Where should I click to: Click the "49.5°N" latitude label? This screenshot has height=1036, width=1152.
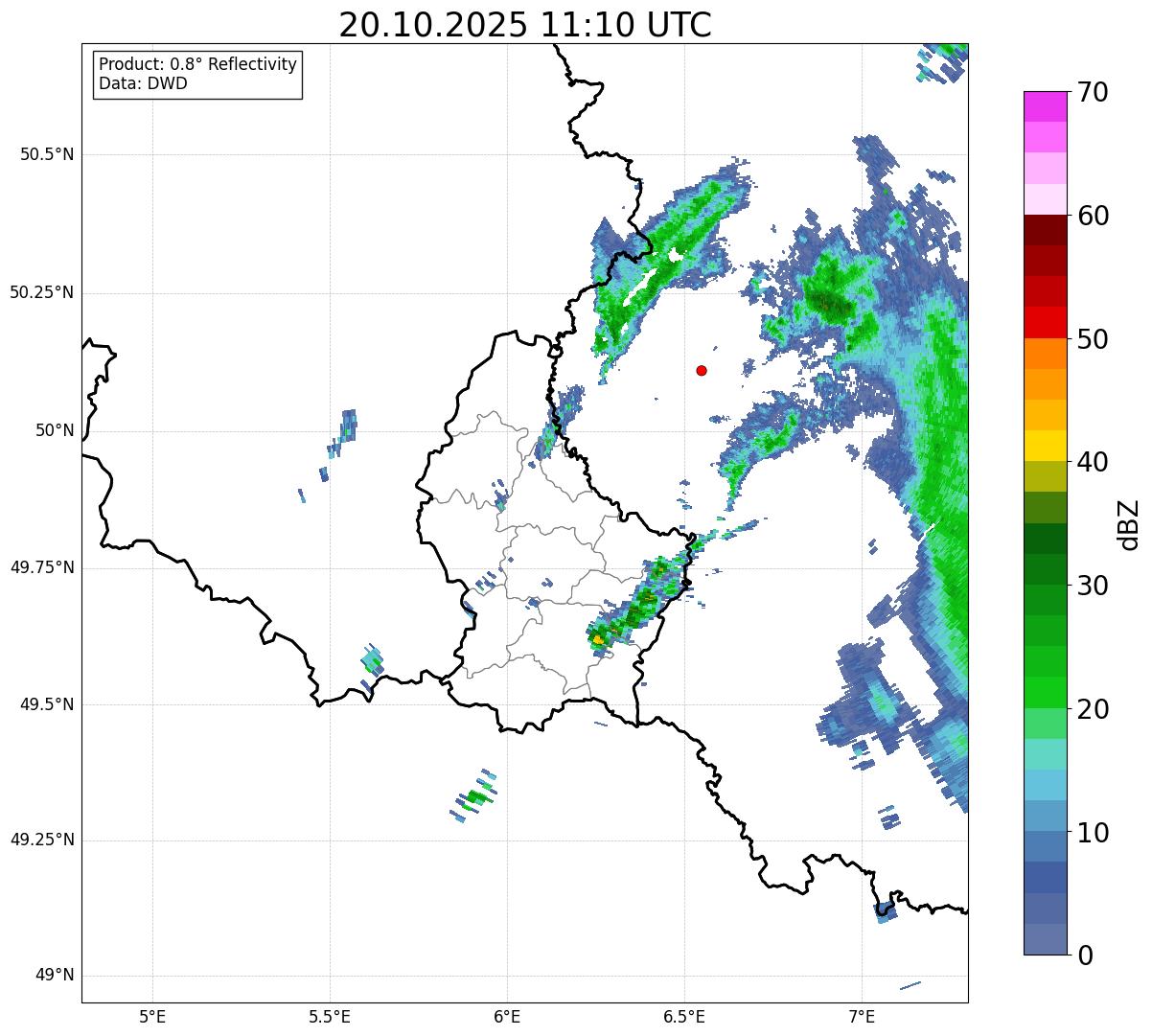[x=47, y=704]
